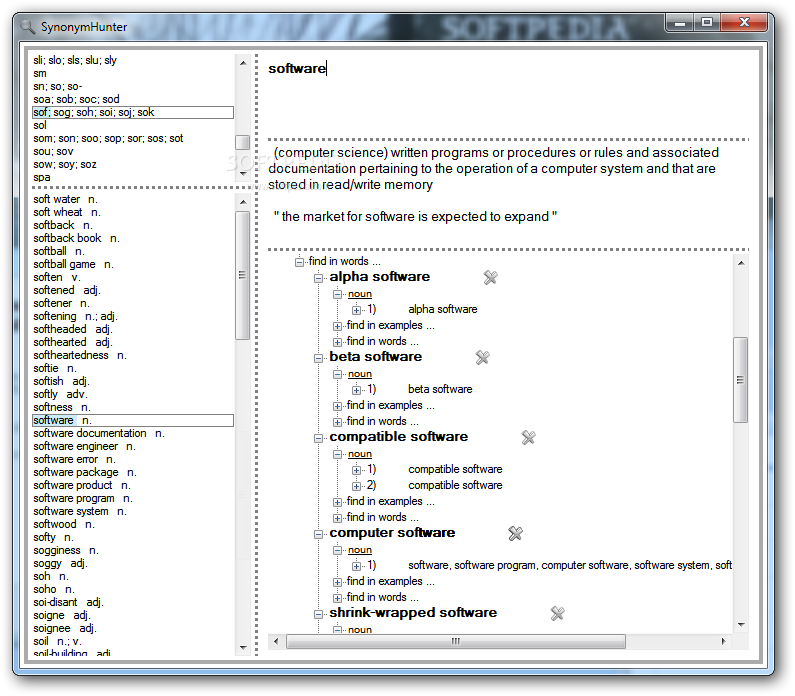Collapse the noun node under alpha software
Image resolution: width=795 pixels, height=696 pixels.
pyautogui.click(x=338, y=294)
